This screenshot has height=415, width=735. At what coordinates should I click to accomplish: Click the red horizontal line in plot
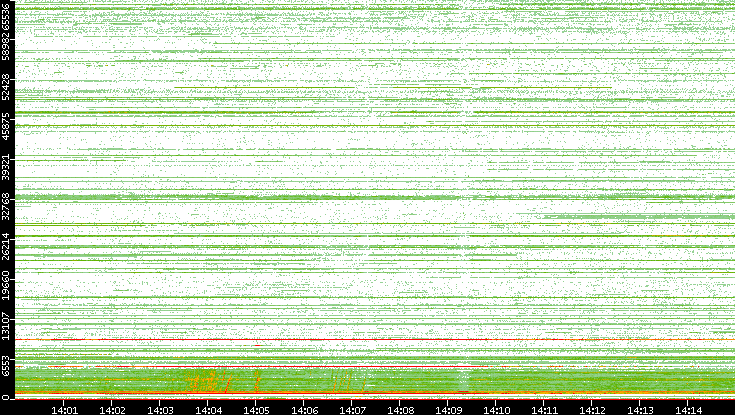(x=200, y=368)
